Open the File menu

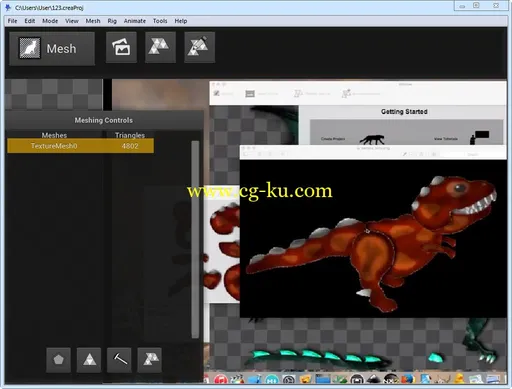[12, 21]
